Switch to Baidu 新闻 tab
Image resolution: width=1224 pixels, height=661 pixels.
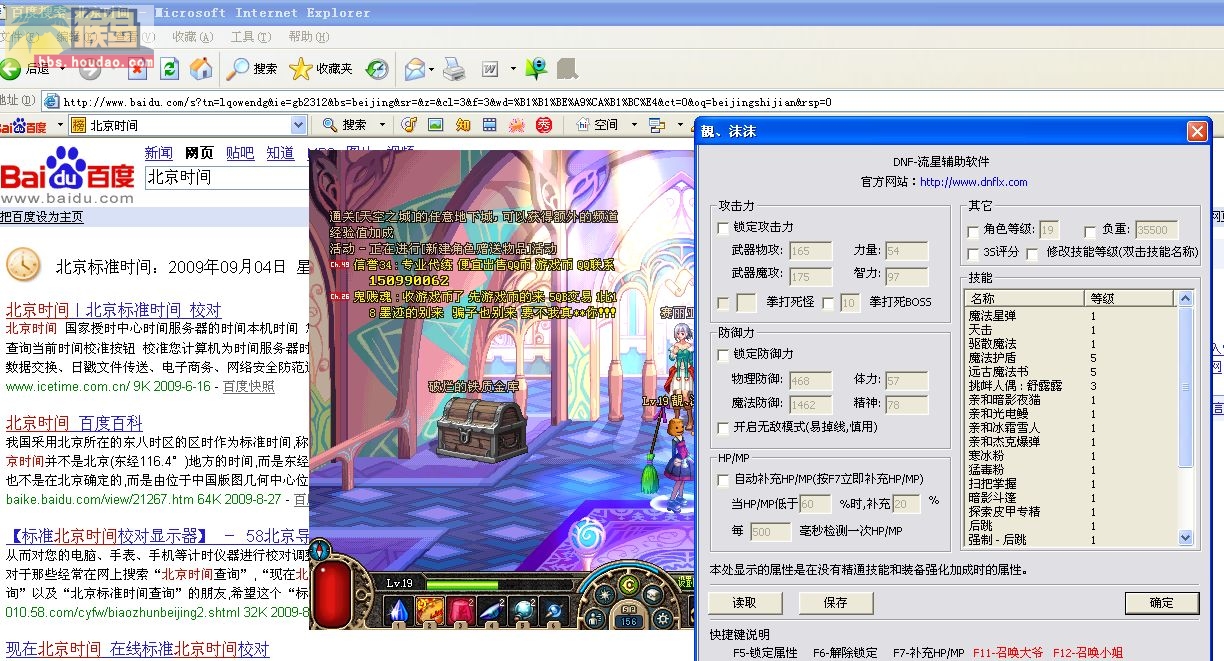point(158,153)
